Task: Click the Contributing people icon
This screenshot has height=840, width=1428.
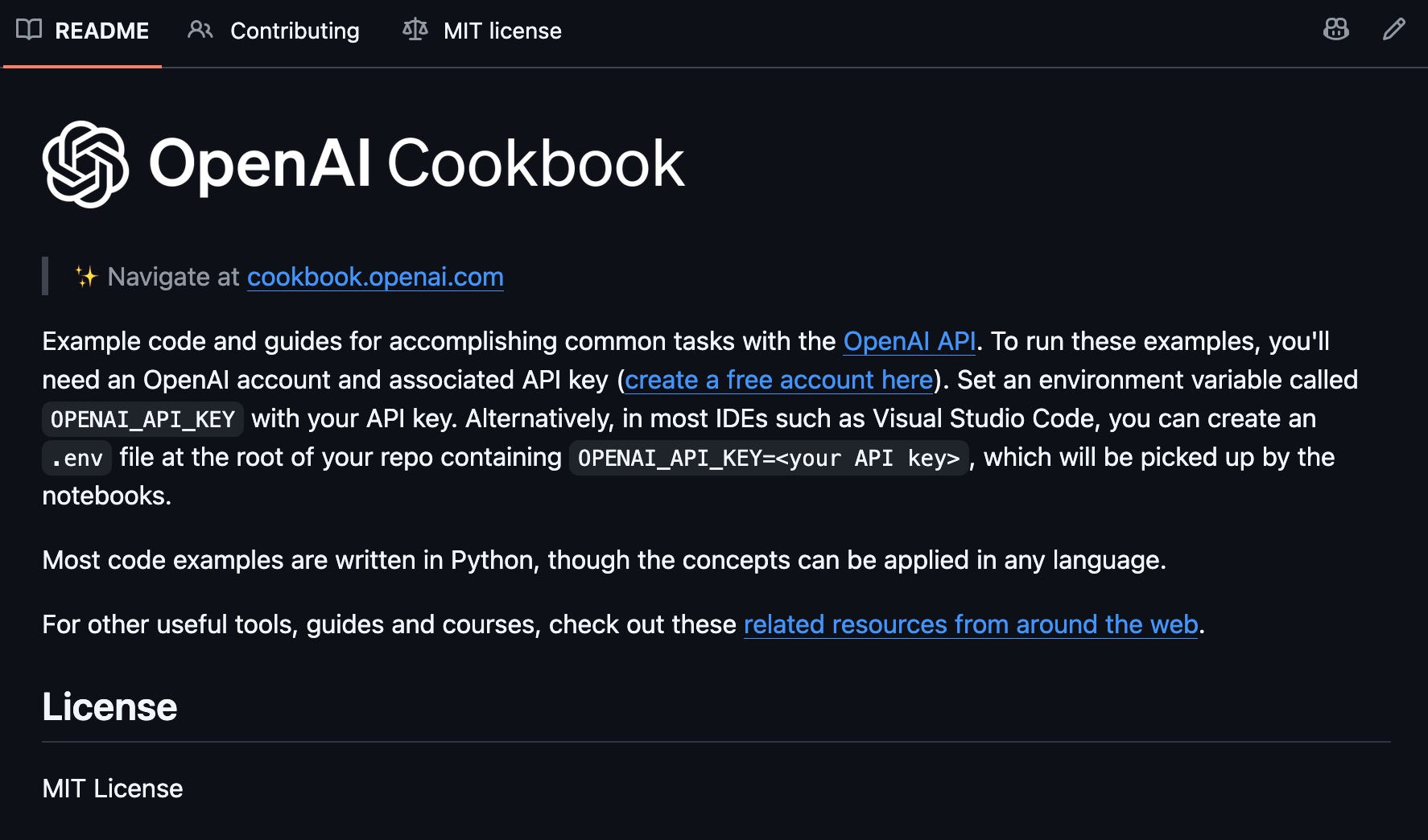Action: [200, 30]
